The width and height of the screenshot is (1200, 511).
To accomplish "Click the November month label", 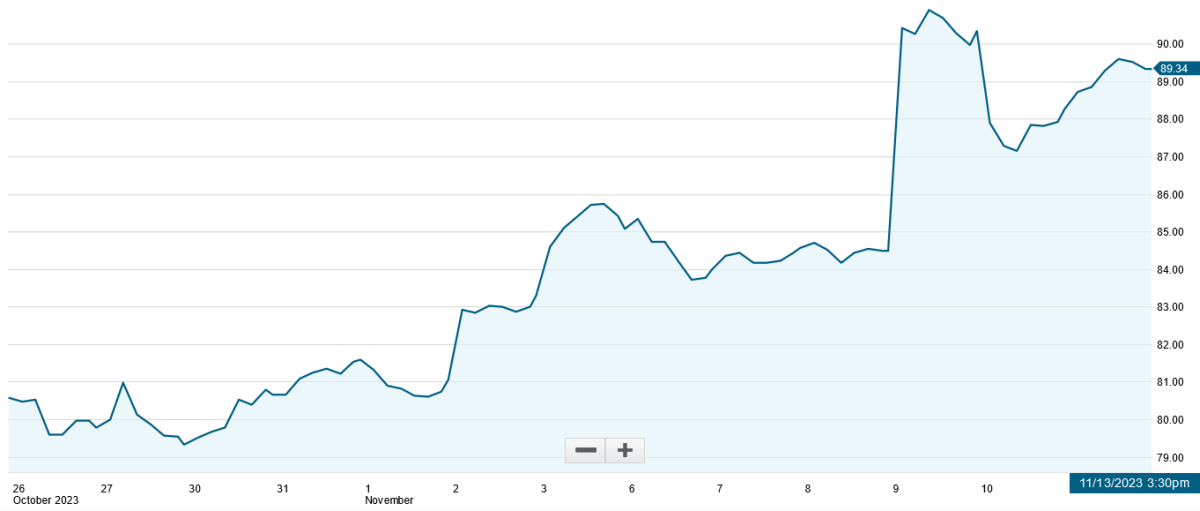I will pos(389,500).
